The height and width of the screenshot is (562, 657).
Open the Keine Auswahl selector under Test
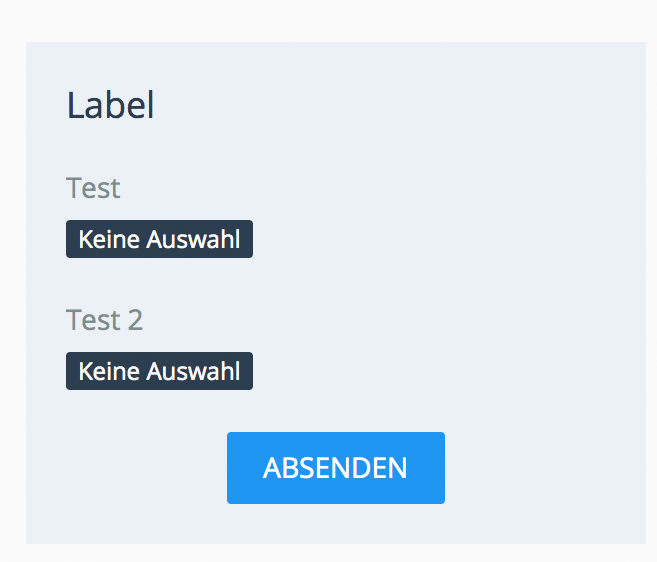click(159, 240)
